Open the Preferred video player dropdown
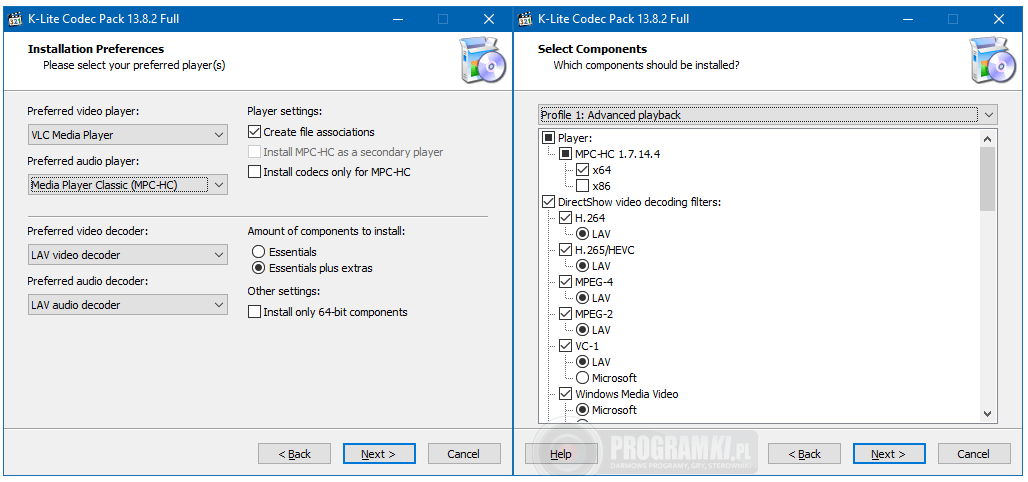This screenshot has width=1028, height=482. click(x=128, y=135)
